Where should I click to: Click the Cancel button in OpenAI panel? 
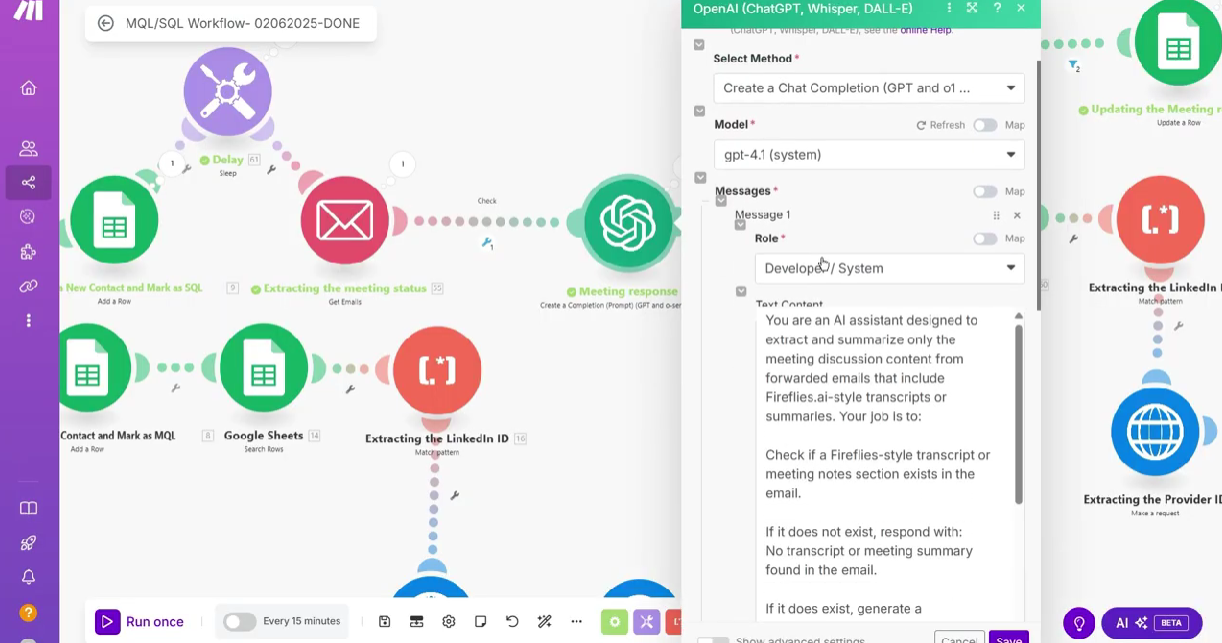point(958,638)
